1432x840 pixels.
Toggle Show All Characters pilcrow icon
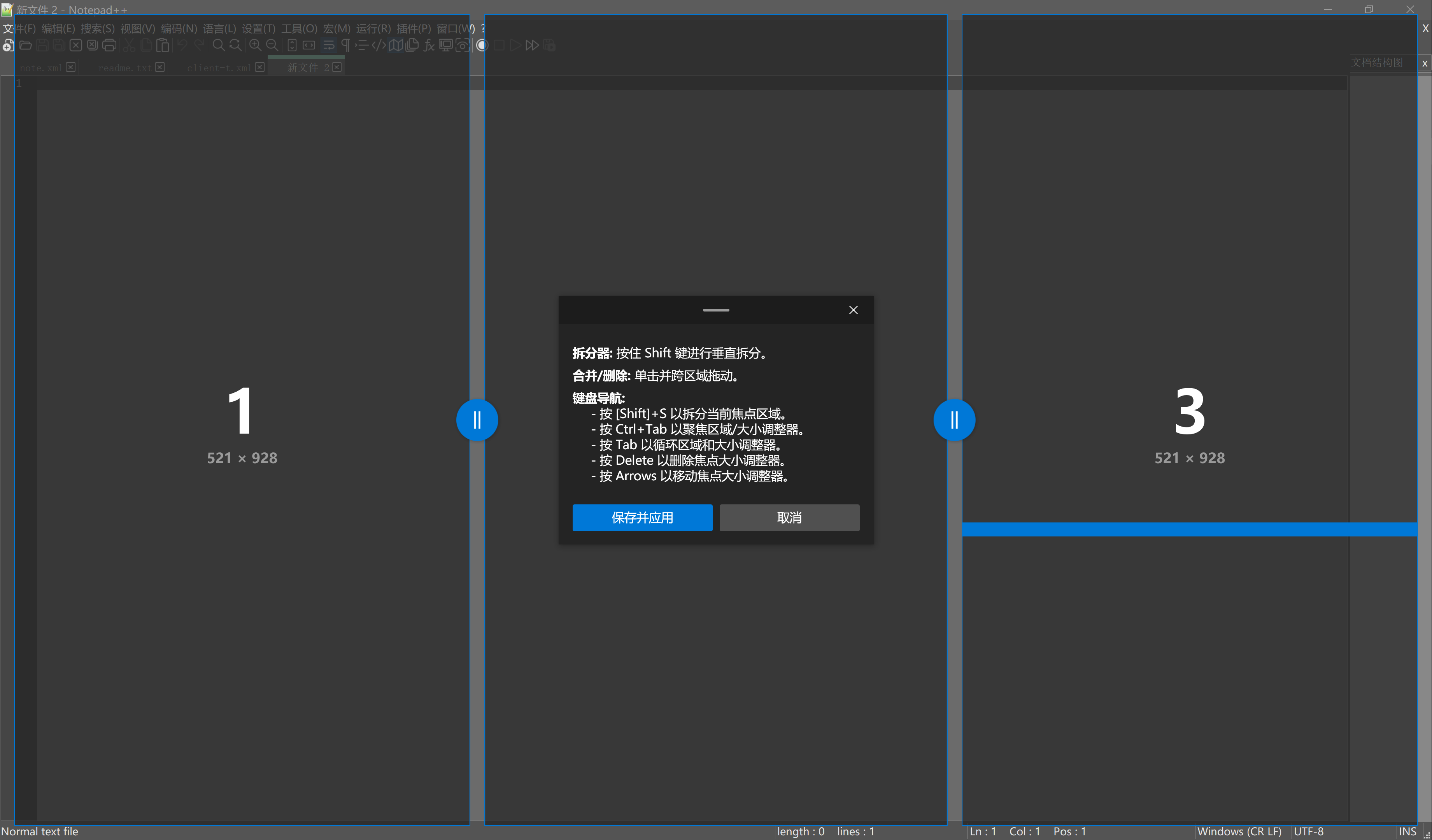pos(345,45)
